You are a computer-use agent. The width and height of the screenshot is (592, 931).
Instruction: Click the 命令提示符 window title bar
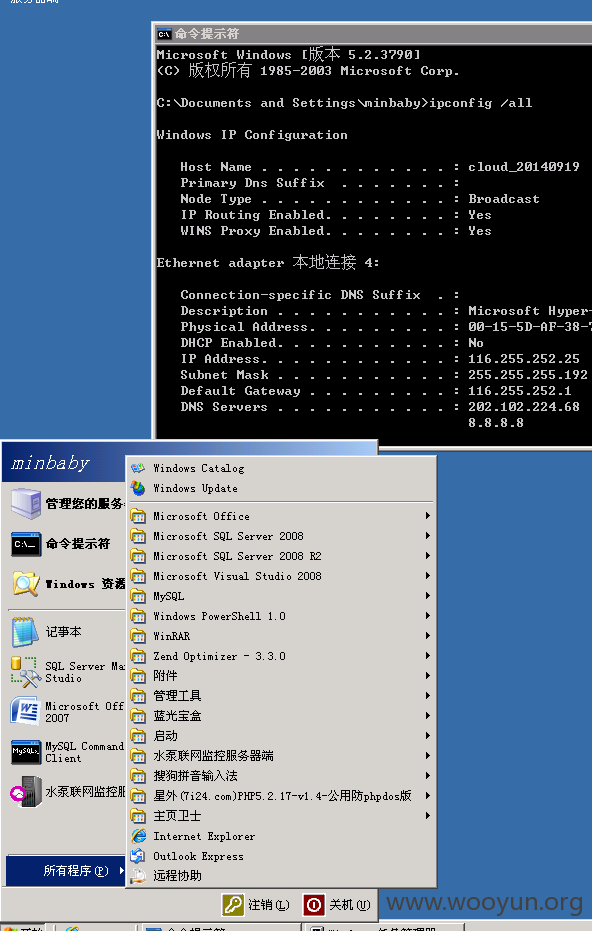coord(373,34)
